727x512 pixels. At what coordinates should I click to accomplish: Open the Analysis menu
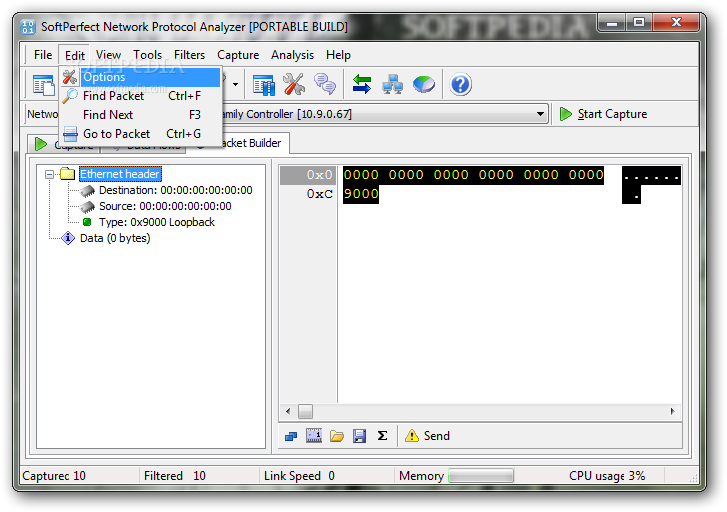292,55
